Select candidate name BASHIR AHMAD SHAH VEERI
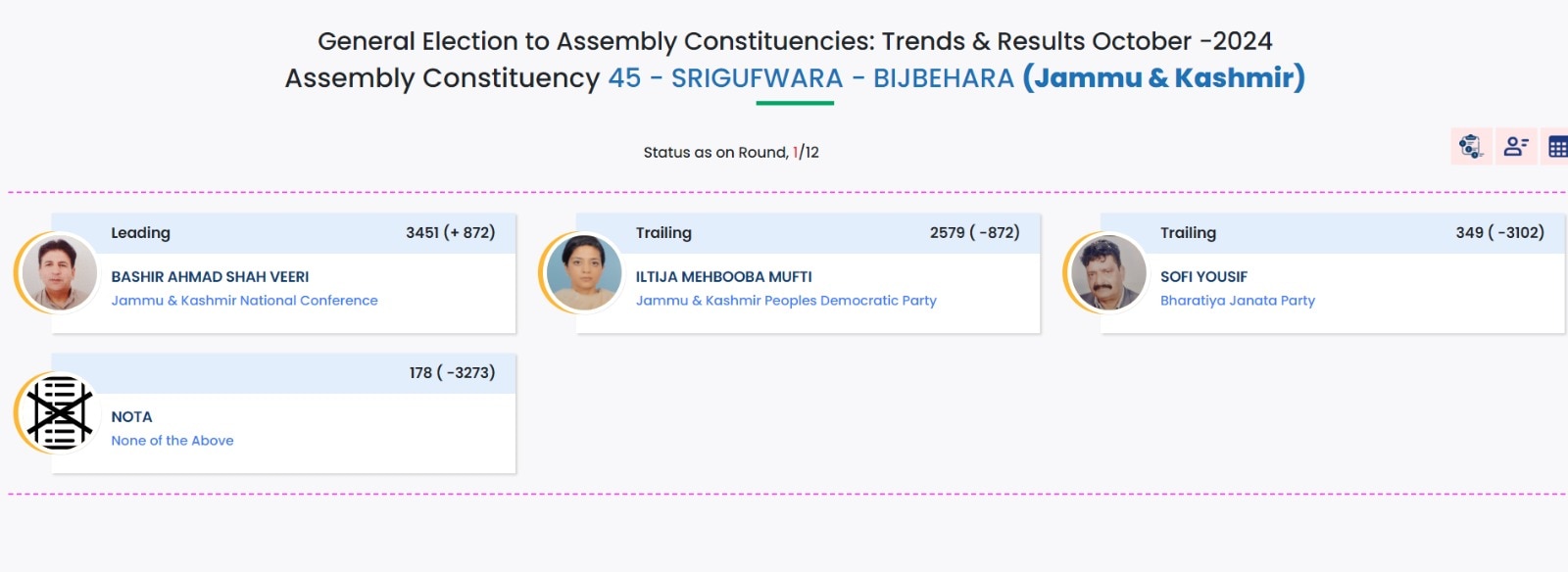 210,277
